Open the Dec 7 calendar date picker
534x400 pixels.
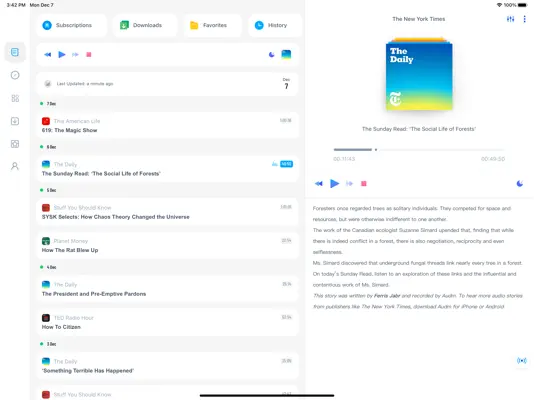click(x=286, y=84)
